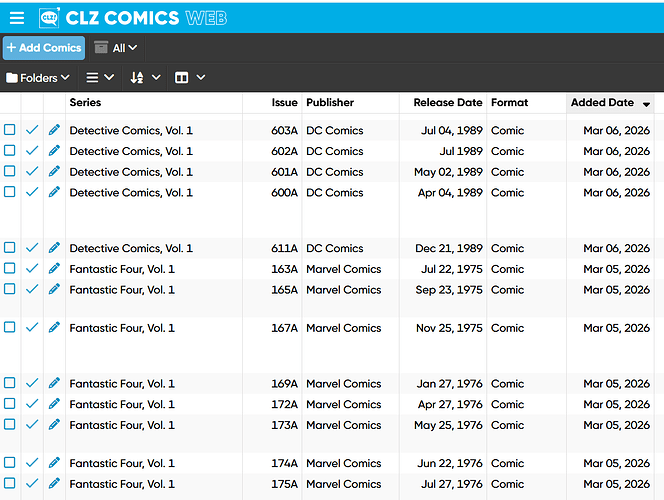
Task: Select checkbox for Detective Comics 601A
Action: point(9,171)
